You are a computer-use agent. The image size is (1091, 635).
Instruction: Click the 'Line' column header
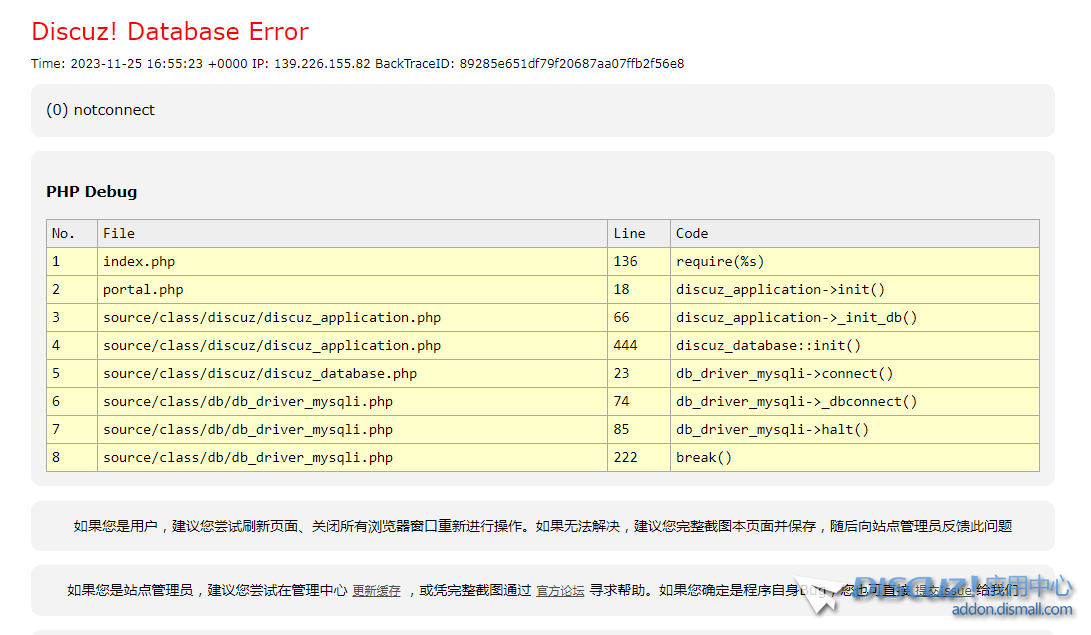639,234
